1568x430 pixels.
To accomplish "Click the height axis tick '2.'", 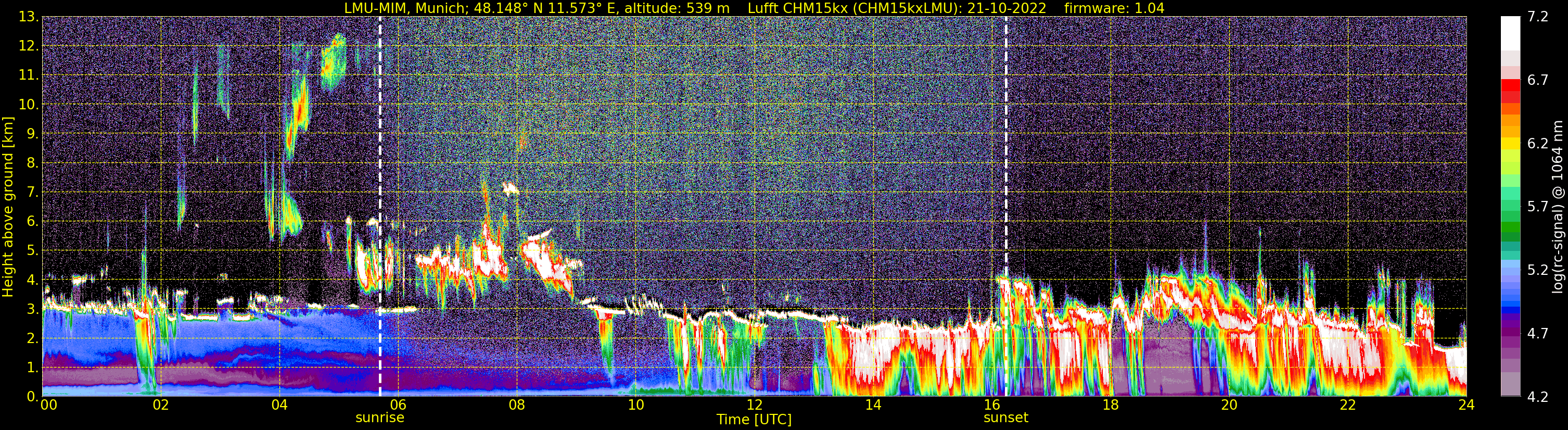I will coord(32,339).
